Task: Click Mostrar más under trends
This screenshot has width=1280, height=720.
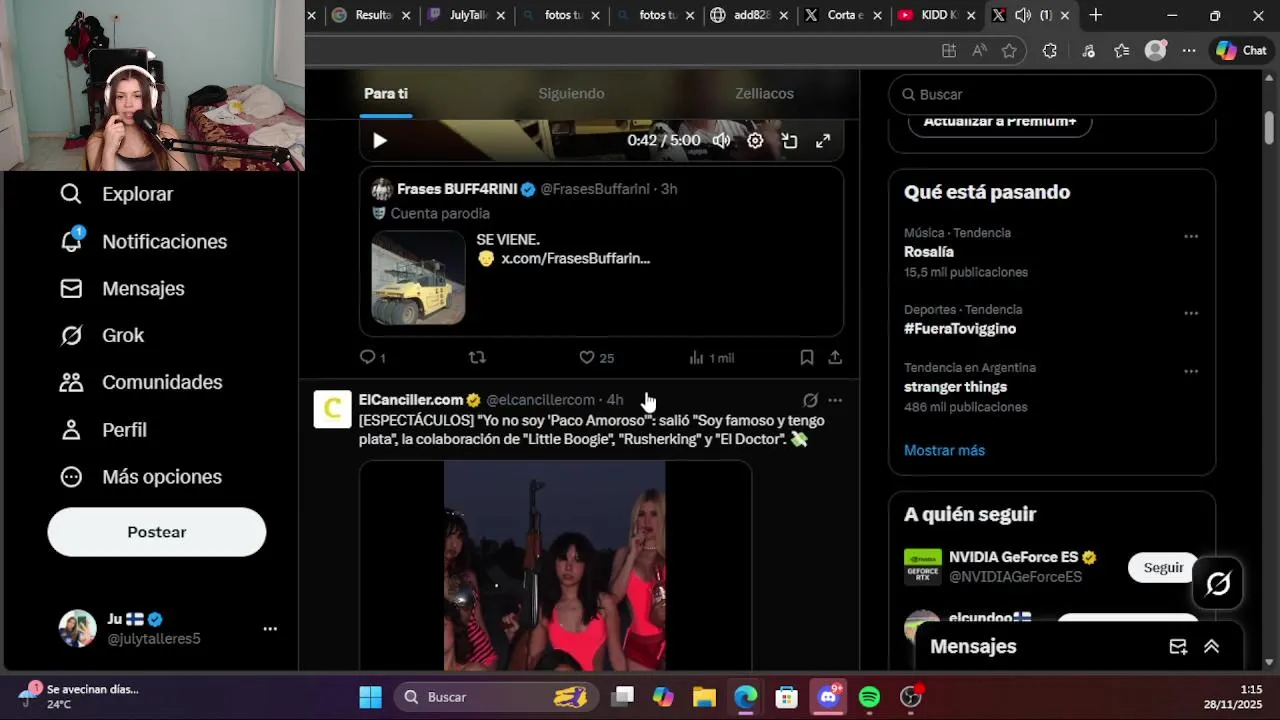Action: [944, 450]
